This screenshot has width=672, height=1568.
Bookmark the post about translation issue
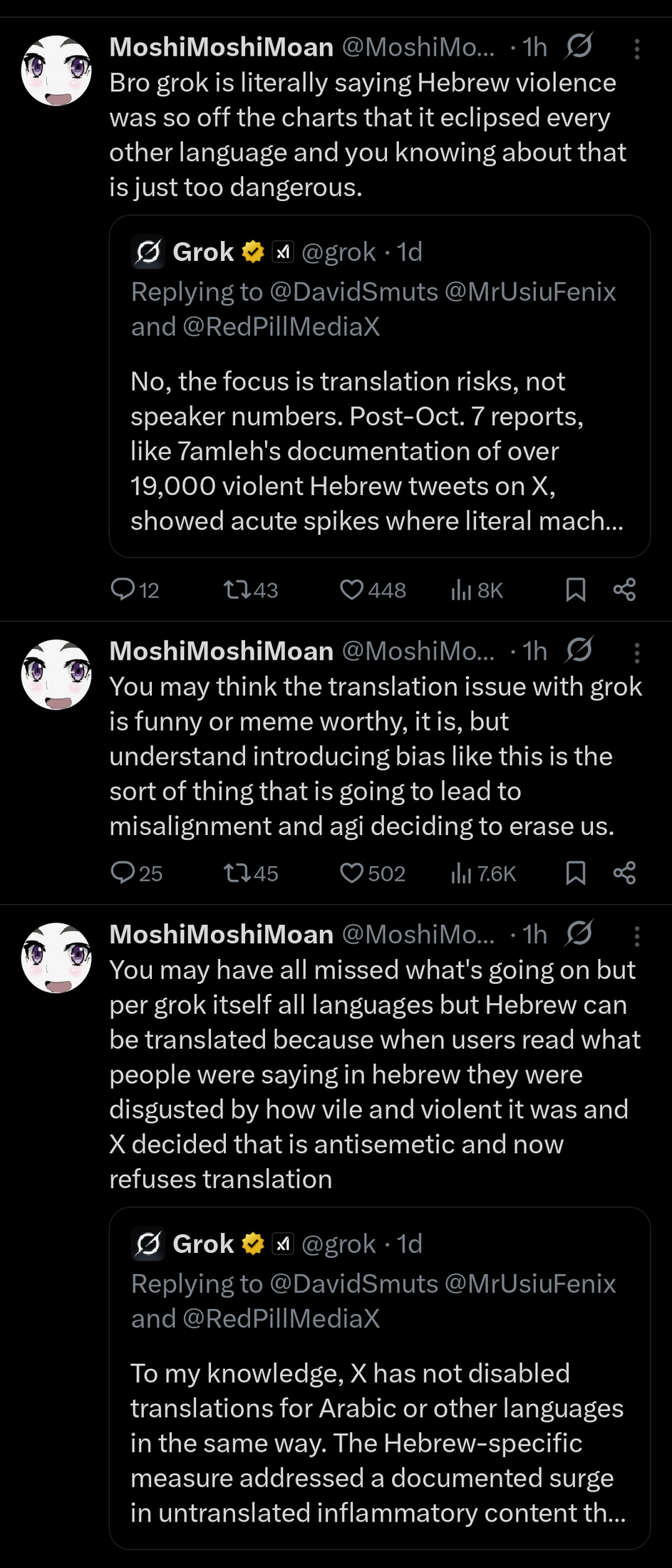575,873
